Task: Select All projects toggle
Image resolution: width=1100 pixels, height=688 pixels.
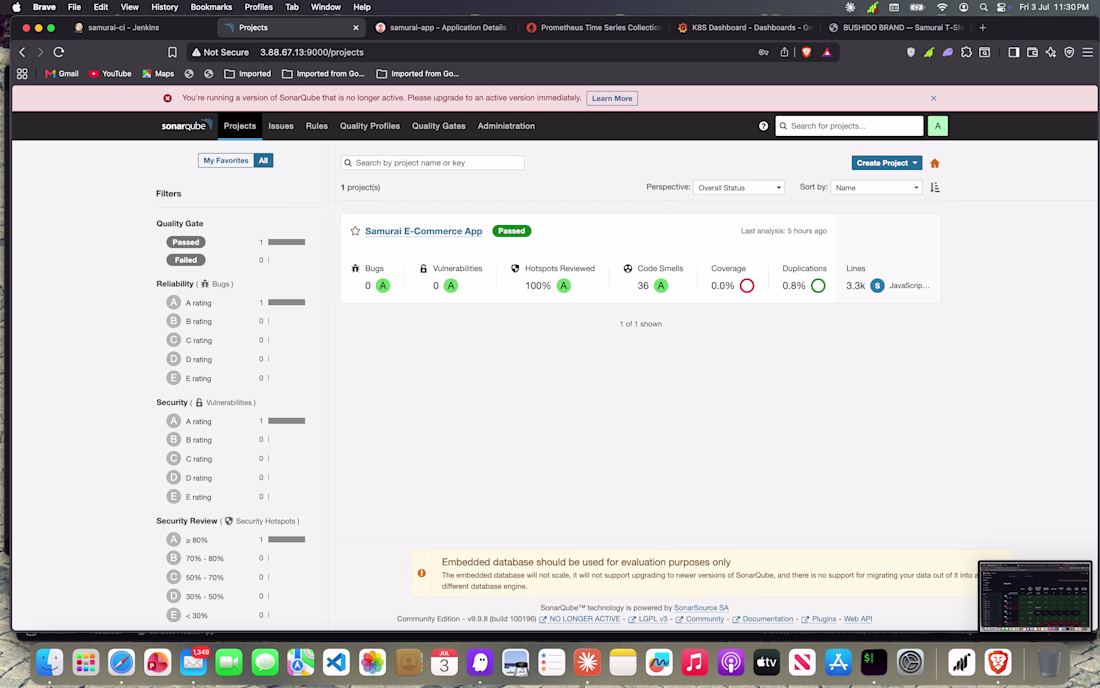Action: (x=263, y=161)
